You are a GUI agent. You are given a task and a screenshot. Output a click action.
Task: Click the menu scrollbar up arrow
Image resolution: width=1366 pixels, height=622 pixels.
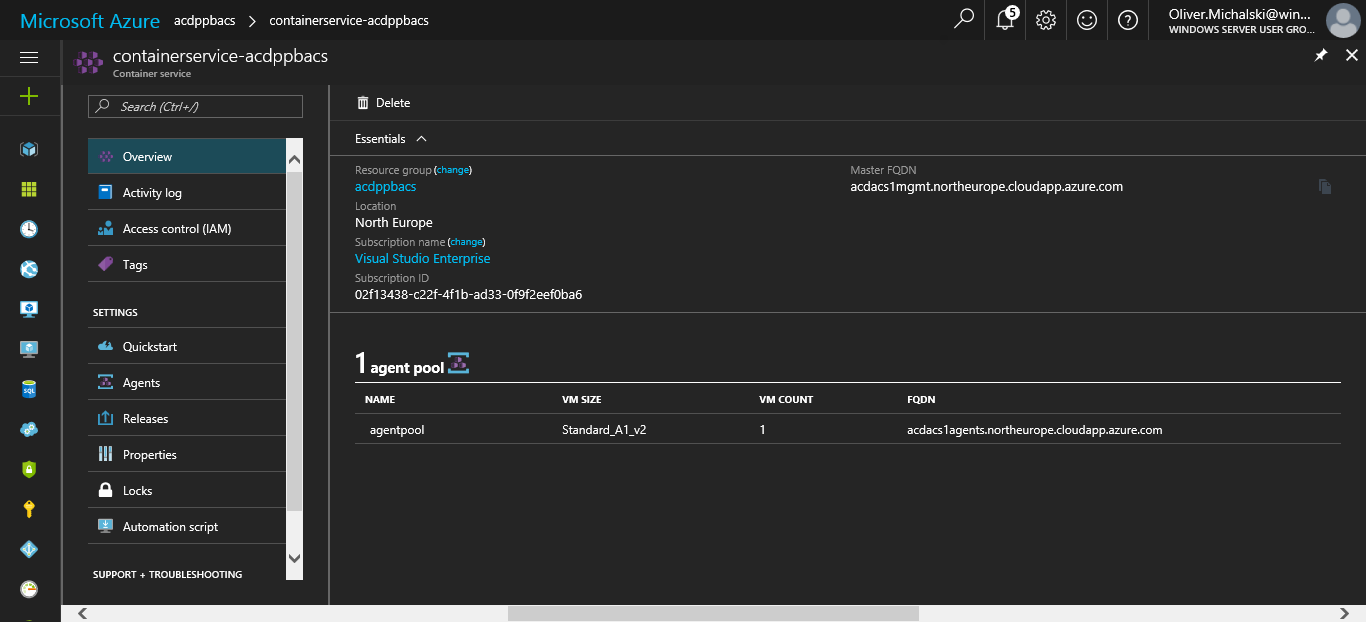click(x=294, y=159)
